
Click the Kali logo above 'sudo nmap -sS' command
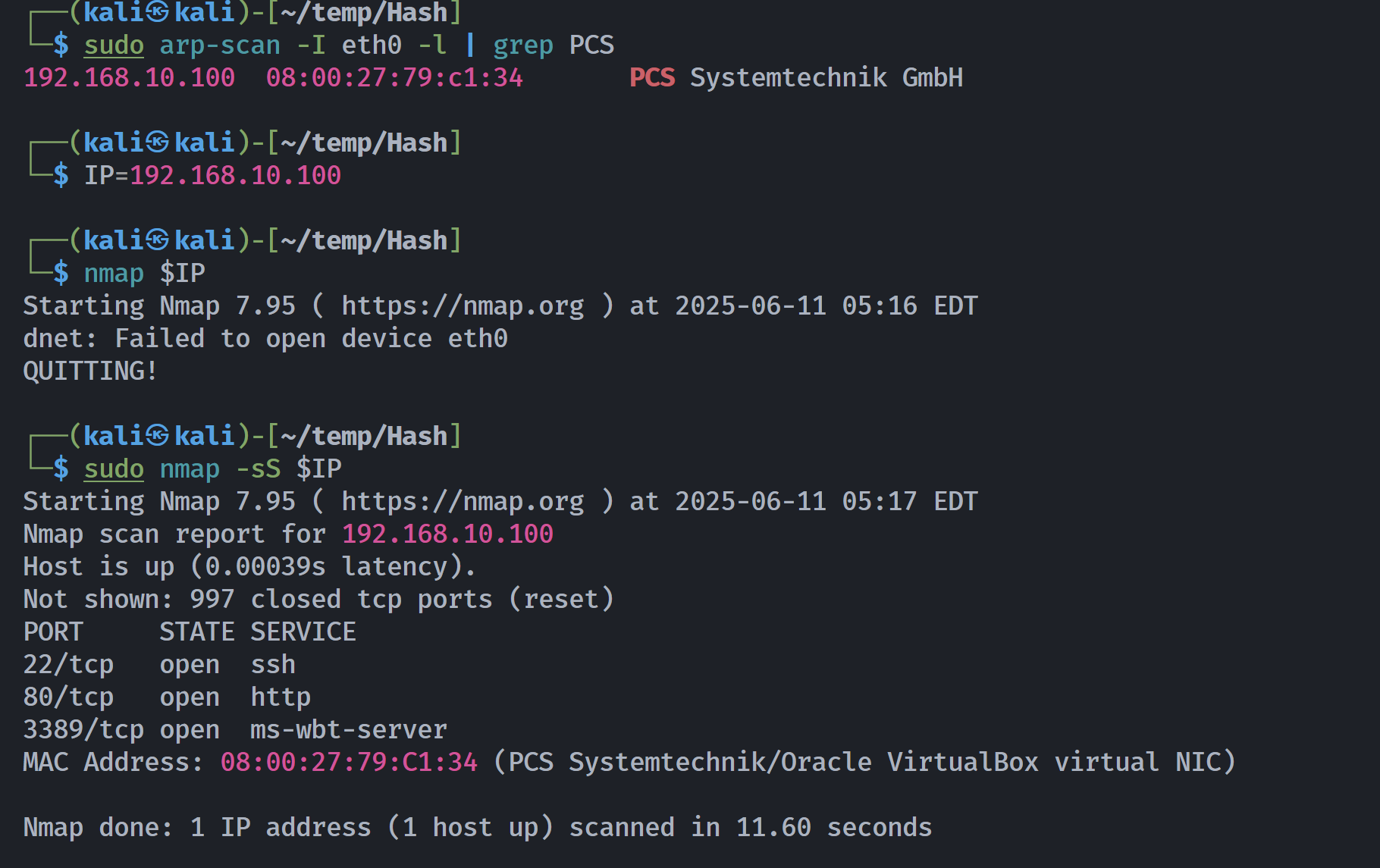pyautogui.click(x=157, y=435)
